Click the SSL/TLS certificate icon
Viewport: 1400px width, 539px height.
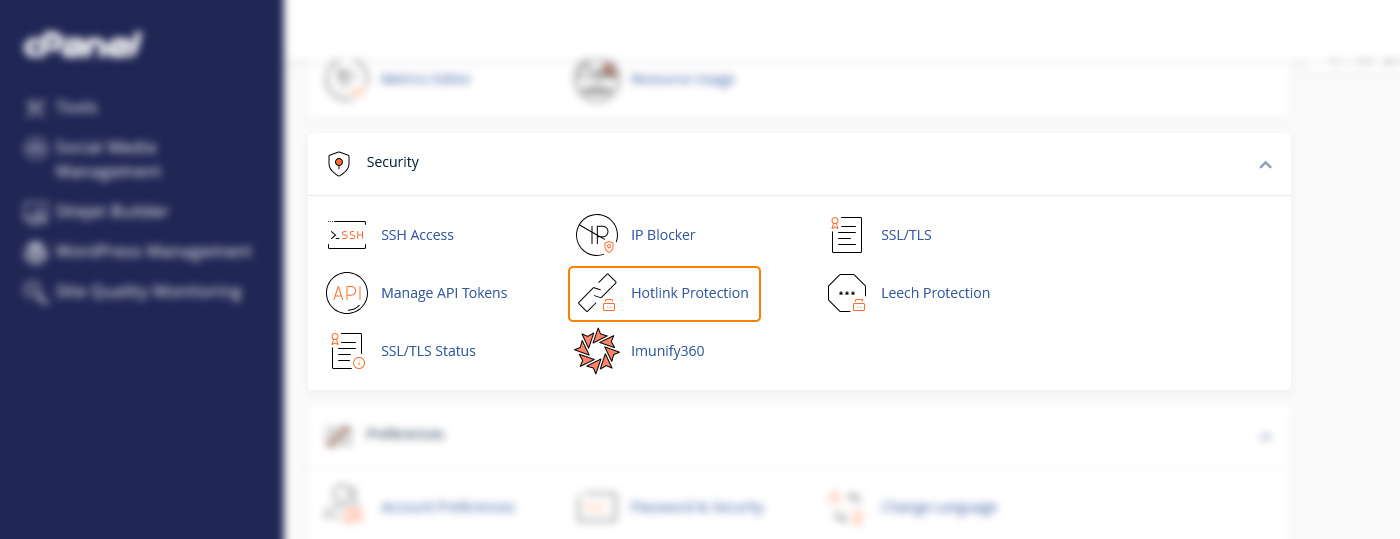(x=846, y=235)
